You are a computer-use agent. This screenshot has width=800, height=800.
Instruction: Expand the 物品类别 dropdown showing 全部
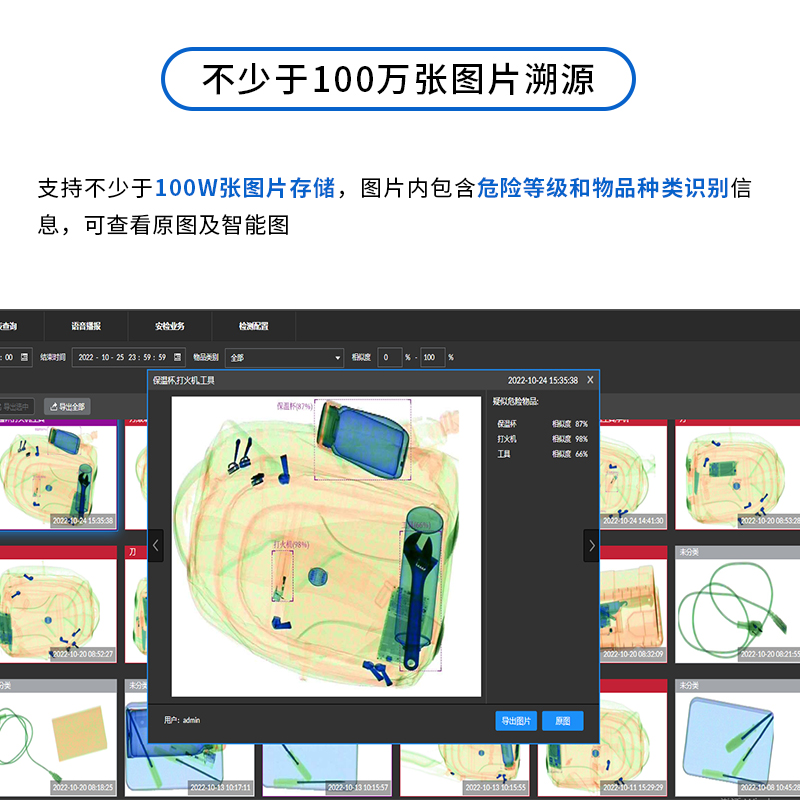(x=284, y=357)
